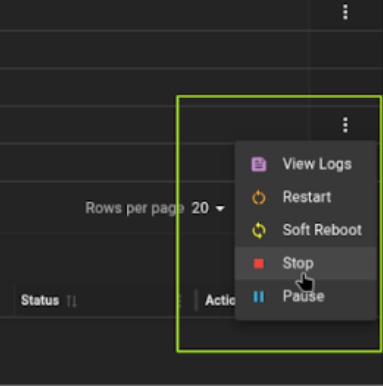This screenshot has height=386, width=383.
Task: Open the Status column options dots
Action: tap(180, 300)
